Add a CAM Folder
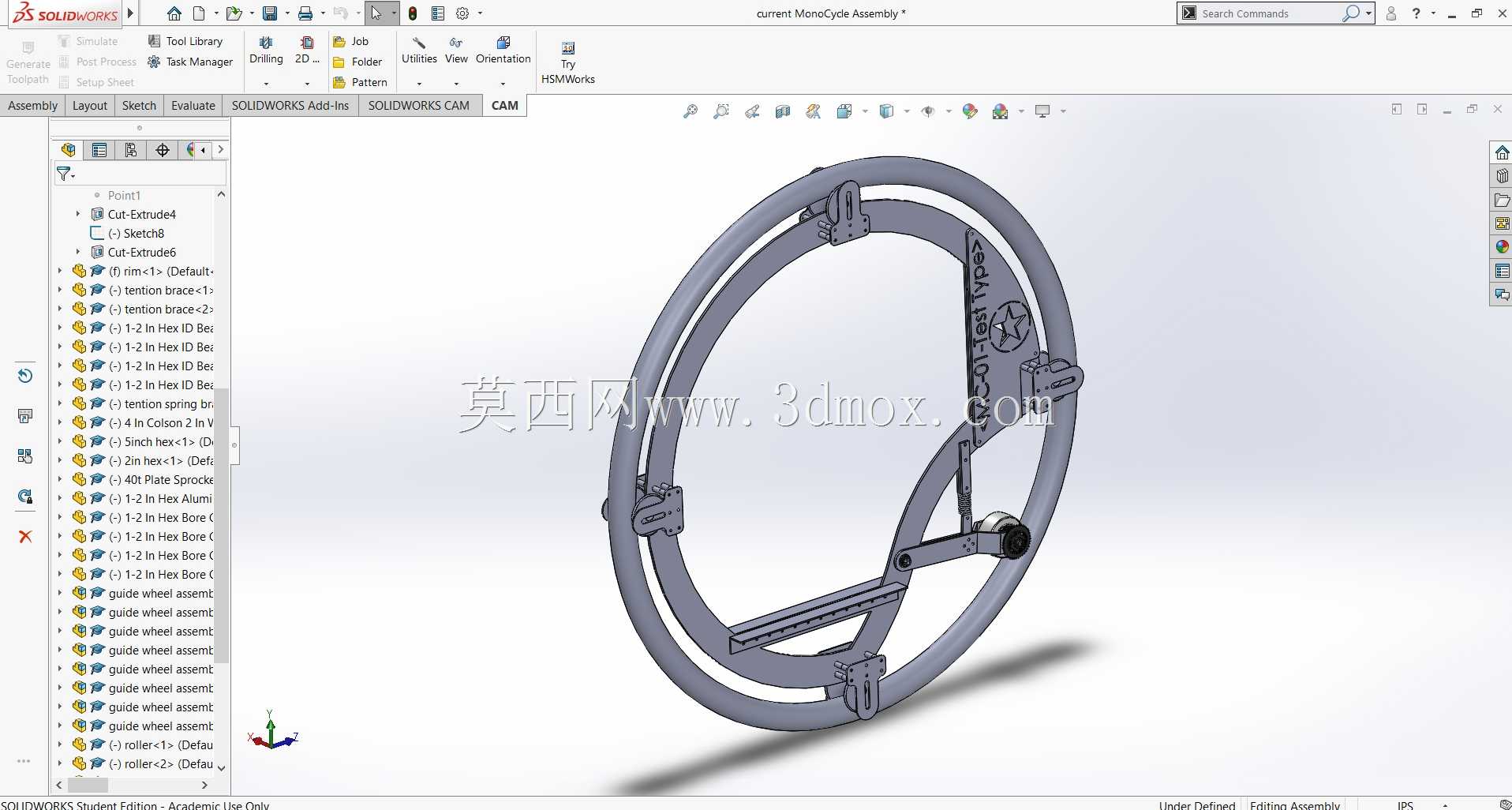Viewport: 1512px width, 810px height. 357,62
